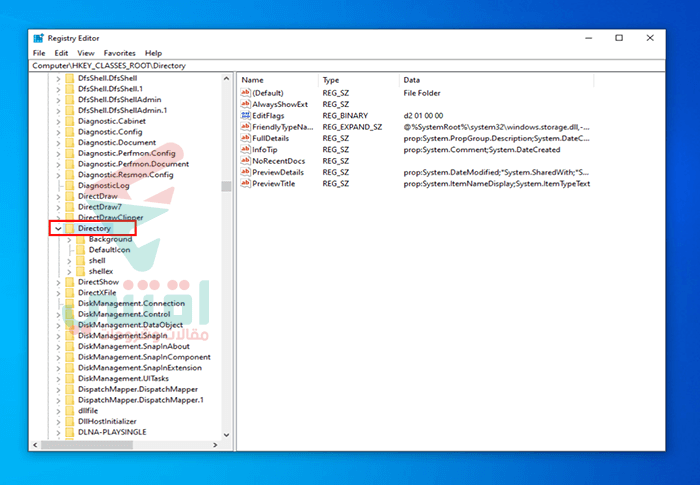Click the shell folder icon
700x485 pixels.
(x=80, y=260)
